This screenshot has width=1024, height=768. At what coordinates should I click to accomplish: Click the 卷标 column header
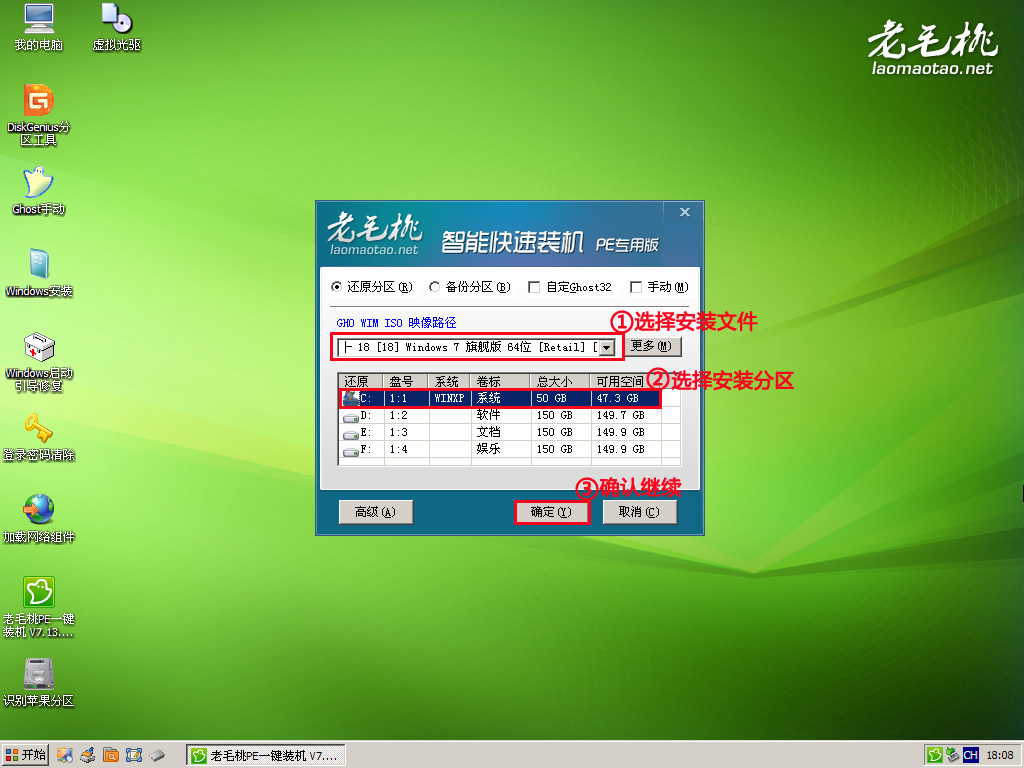click(x=501, y=381)
